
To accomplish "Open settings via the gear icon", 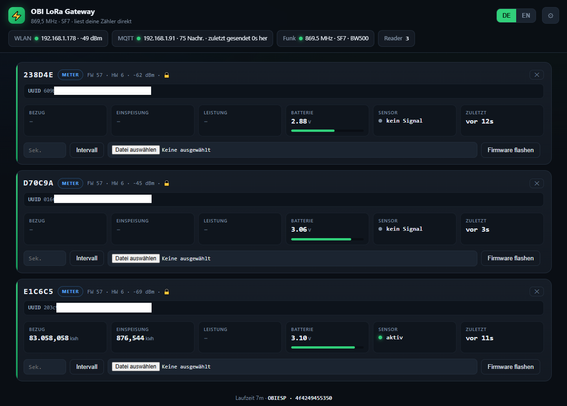I will (x=550, y=16).
